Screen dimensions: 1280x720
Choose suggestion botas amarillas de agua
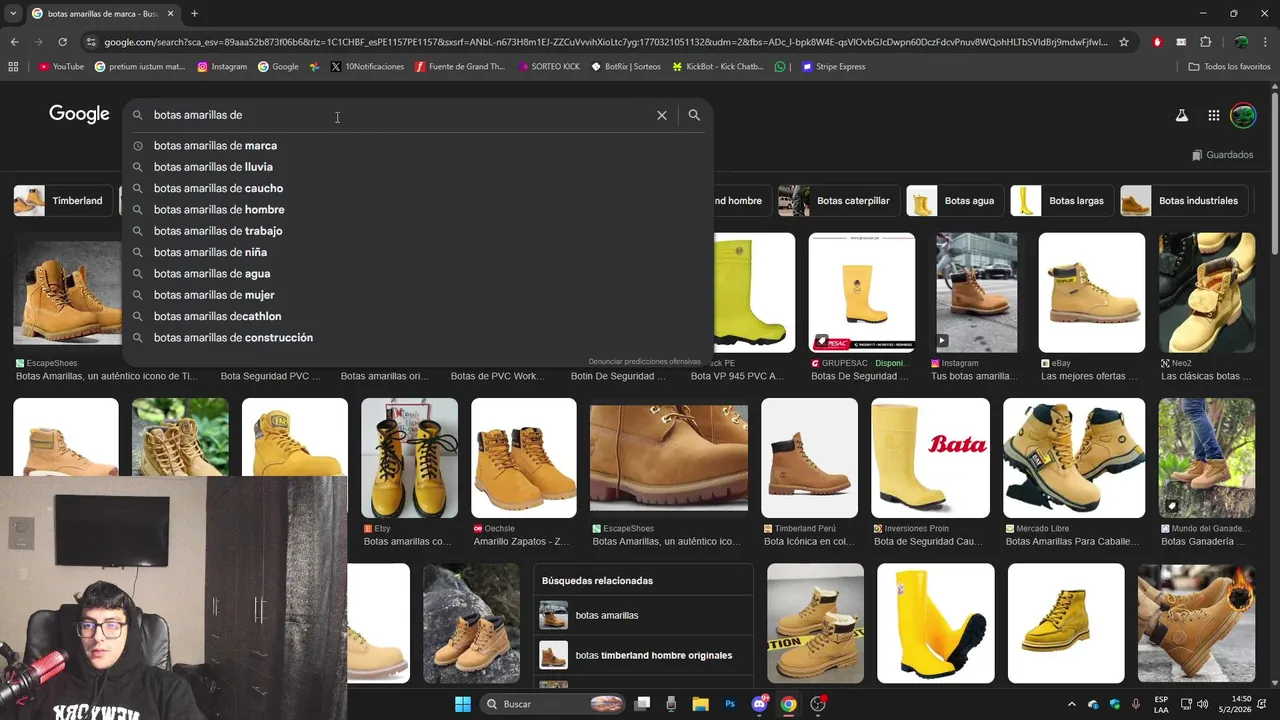coord(417,274)
